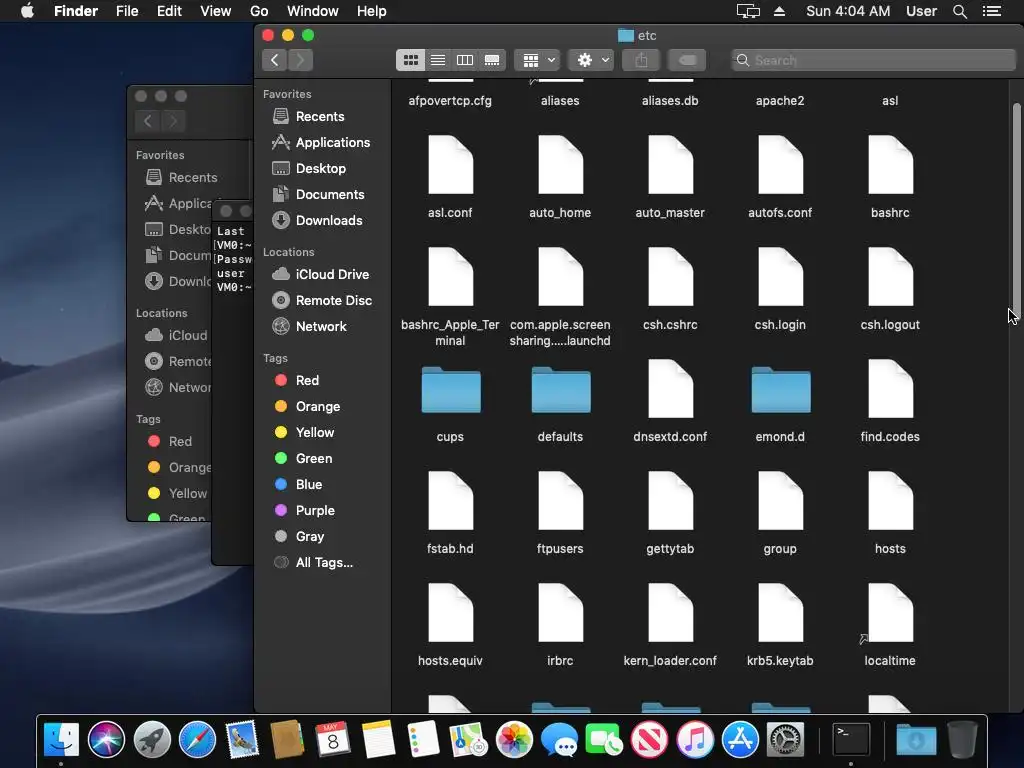Image resolution: width=1024 pixels, height=768 pixels.
Task: Open the Help menu
Action: click(372, 11)
